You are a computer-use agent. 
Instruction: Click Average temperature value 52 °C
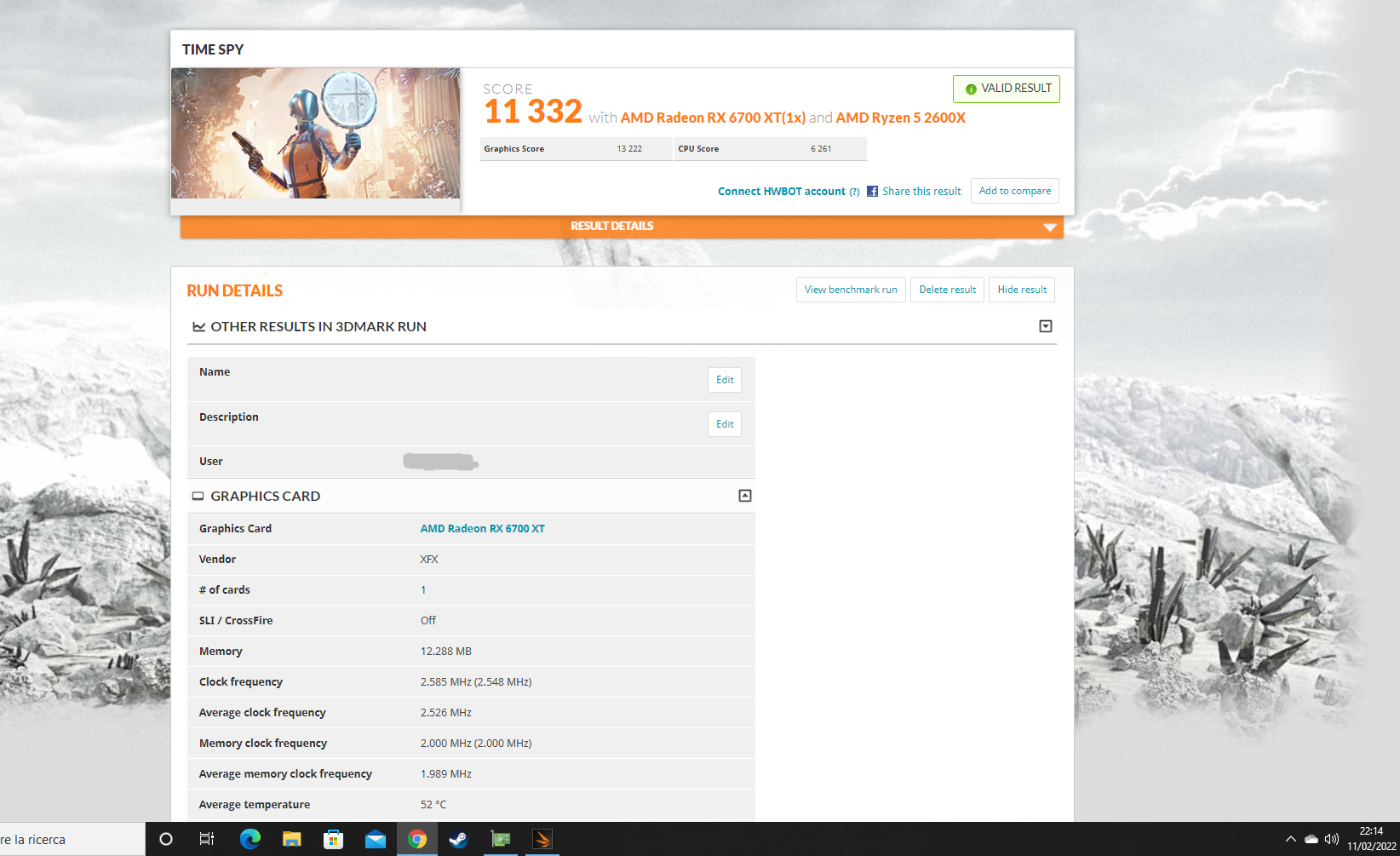point(433,805)
